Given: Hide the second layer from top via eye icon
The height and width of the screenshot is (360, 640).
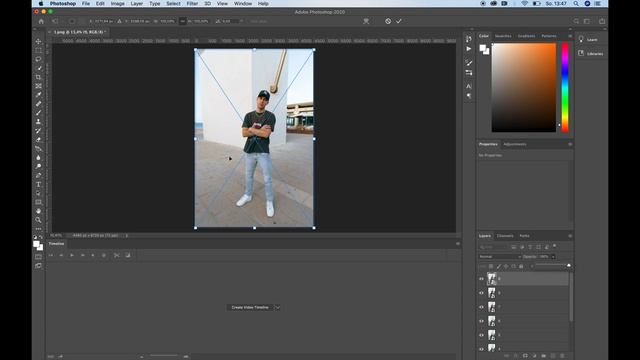Looking at the screenshot, I should pos(481,293).
